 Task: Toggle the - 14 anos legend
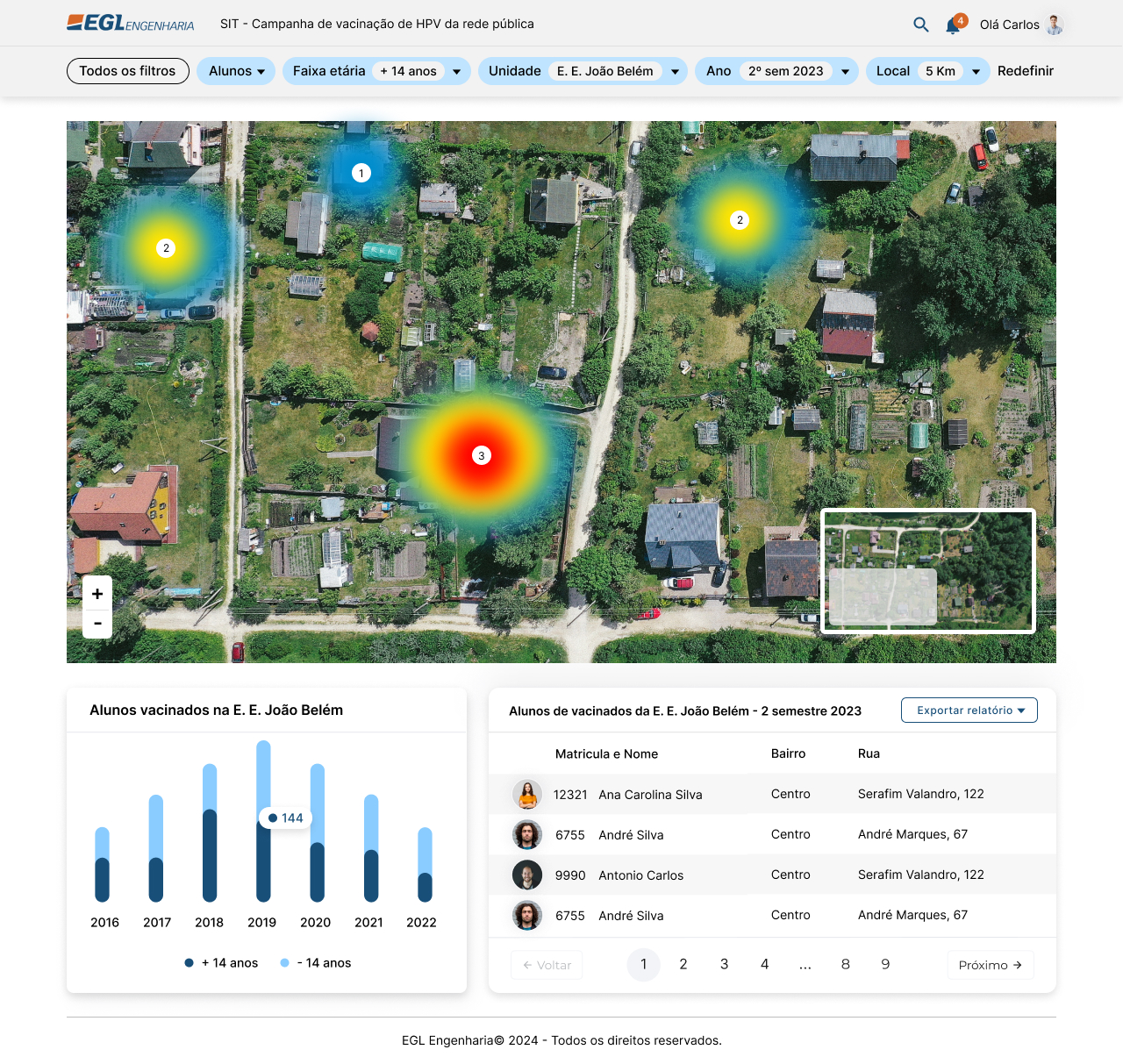click(x=316, y=963)
